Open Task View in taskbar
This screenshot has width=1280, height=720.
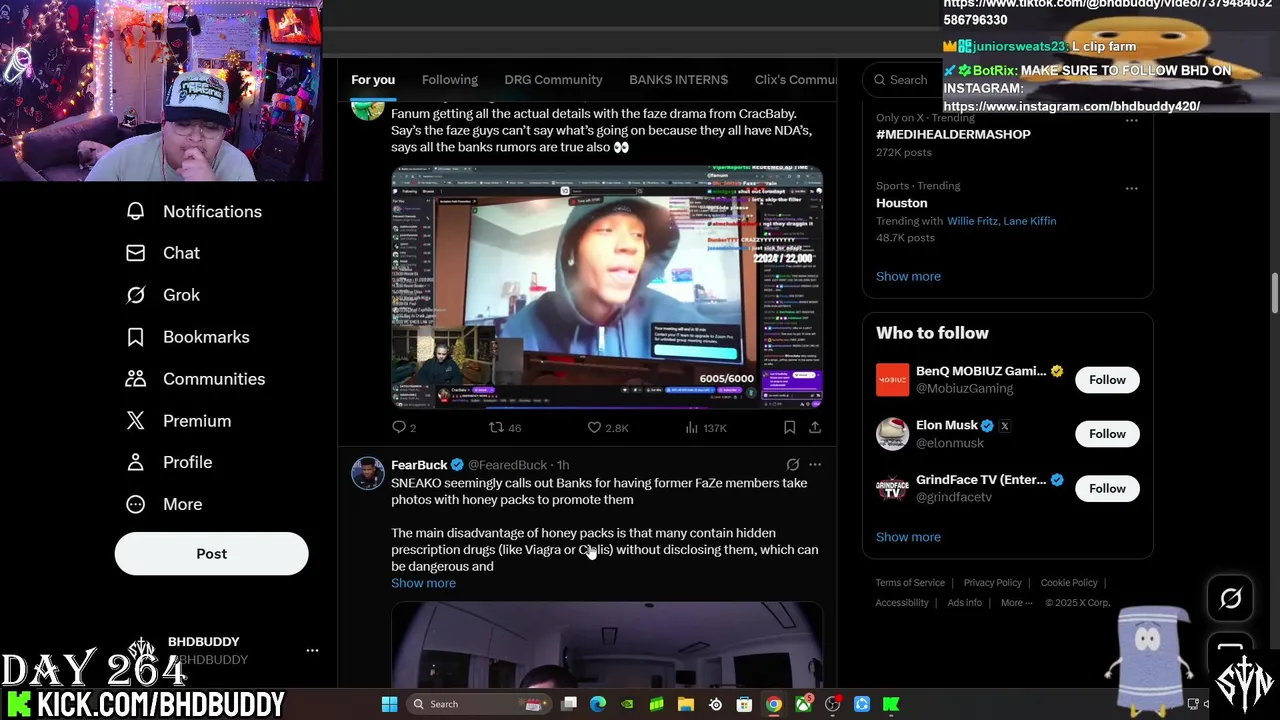[x=569, y=704]
